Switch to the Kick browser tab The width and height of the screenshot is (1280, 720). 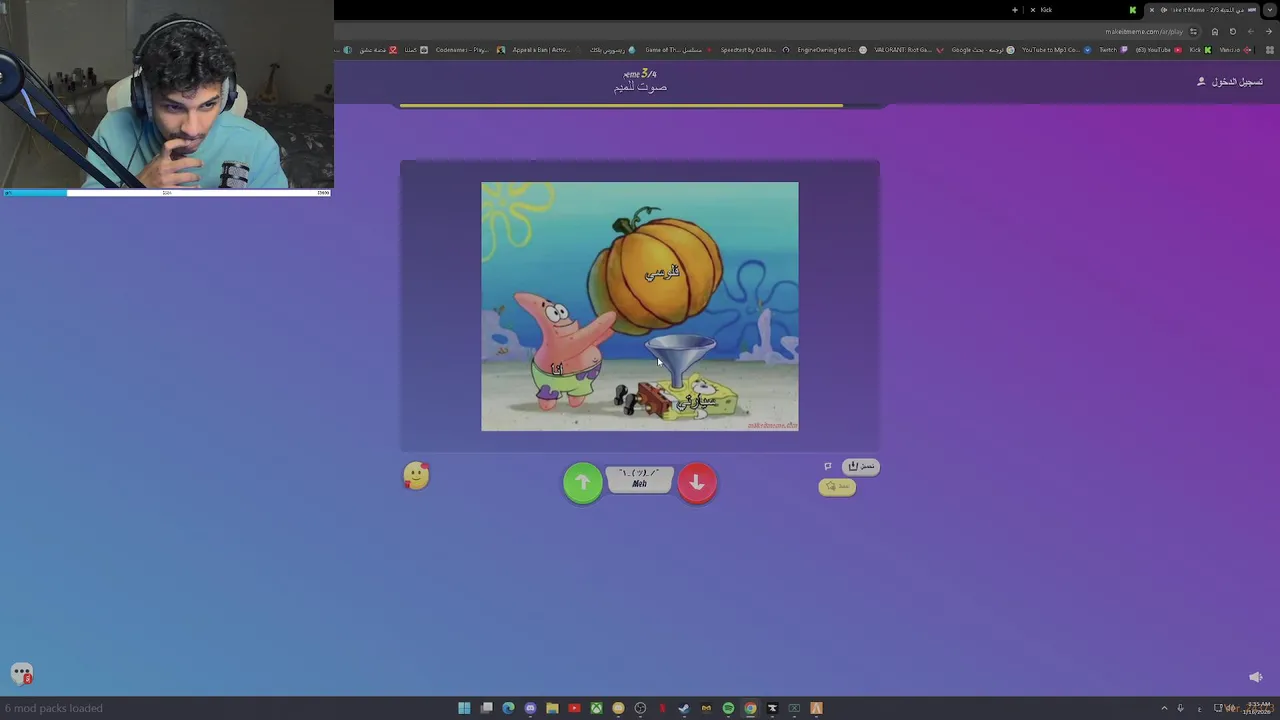[1085, 10]
